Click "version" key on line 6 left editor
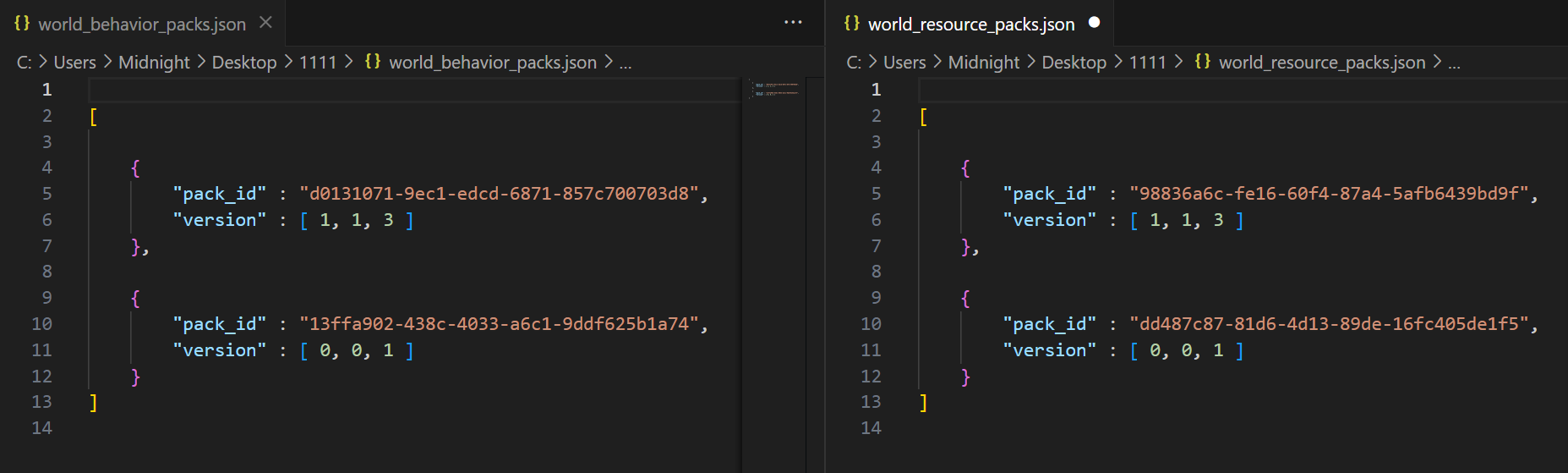The width and height of the screenshot is (1568, 473). point(220,220)
